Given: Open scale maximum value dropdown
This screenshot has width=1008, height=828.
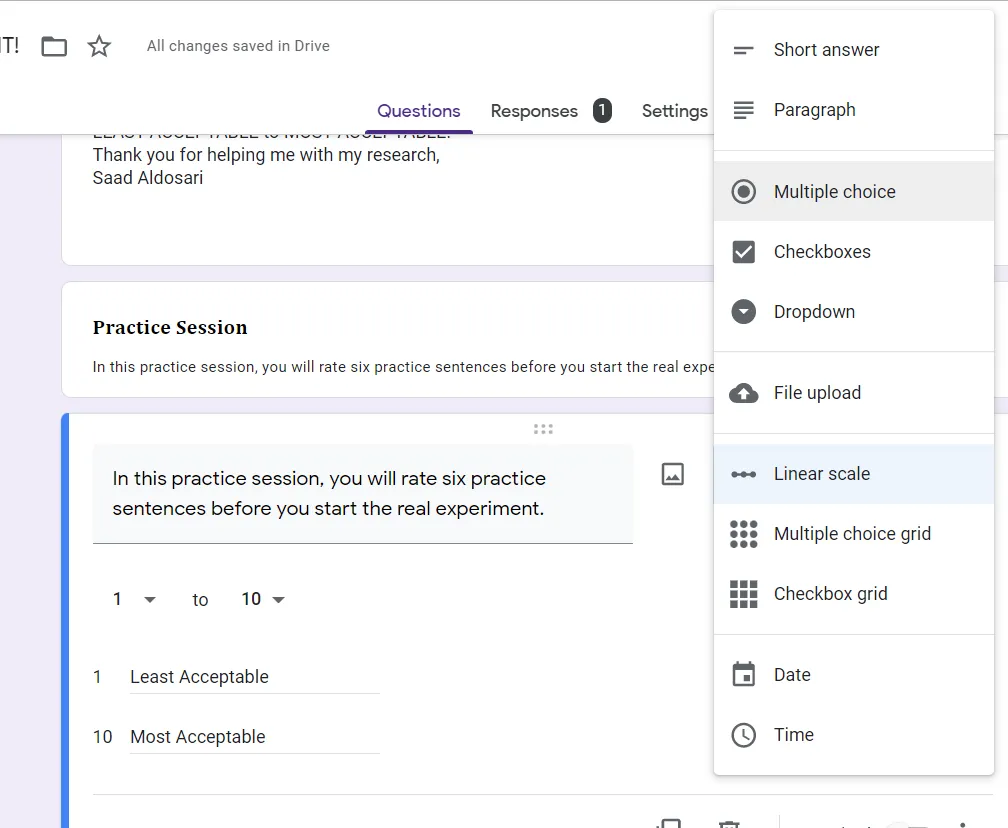Looking at the screenshot, I should click(264, 599).
